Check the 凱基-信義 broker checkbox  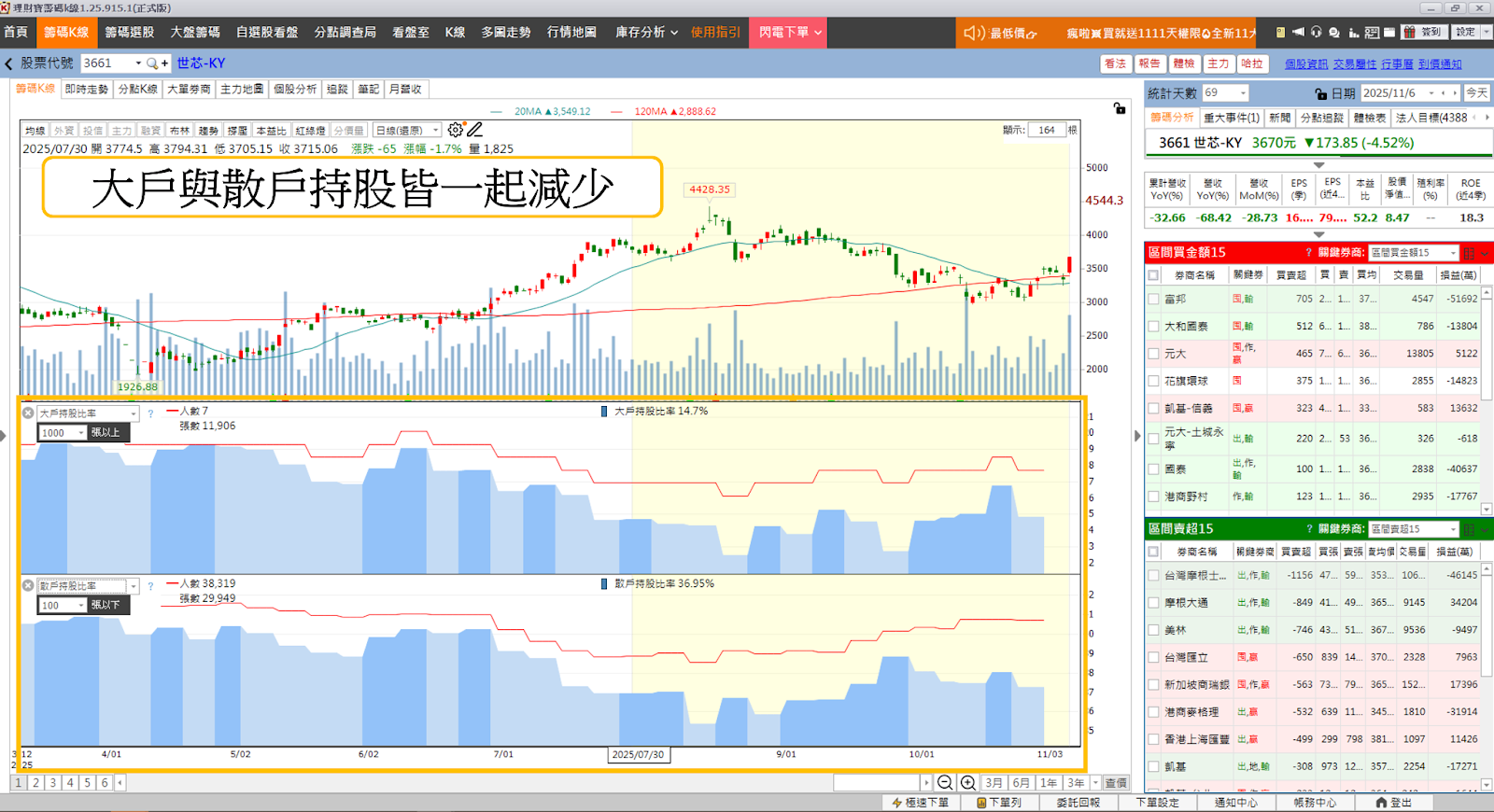point(1153,409)
